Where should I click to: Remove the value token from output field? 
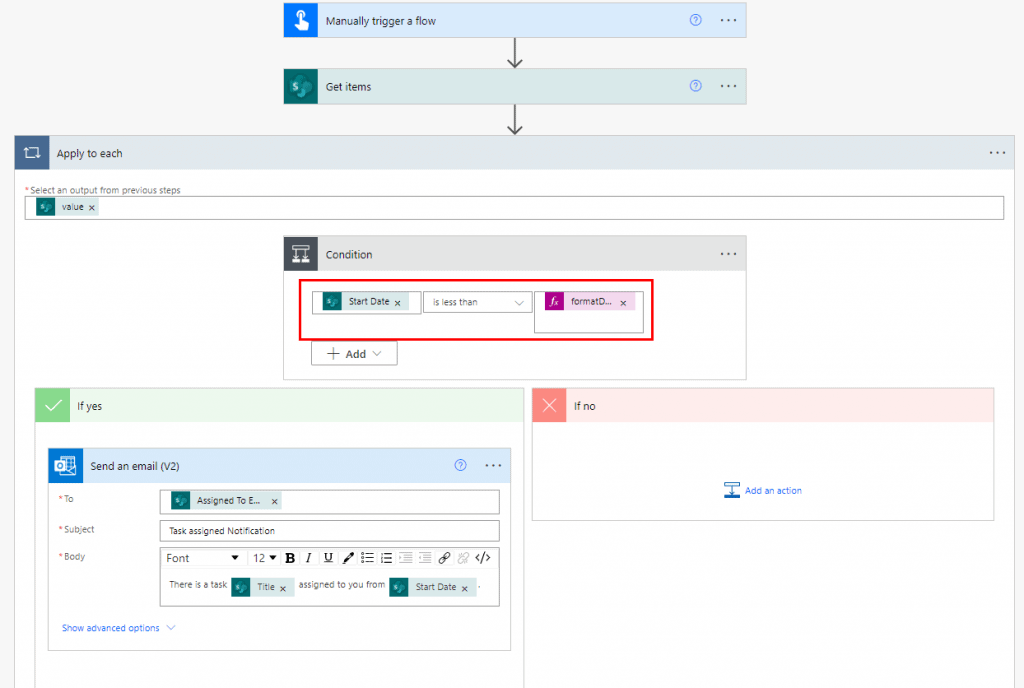[x=91, y=208]
